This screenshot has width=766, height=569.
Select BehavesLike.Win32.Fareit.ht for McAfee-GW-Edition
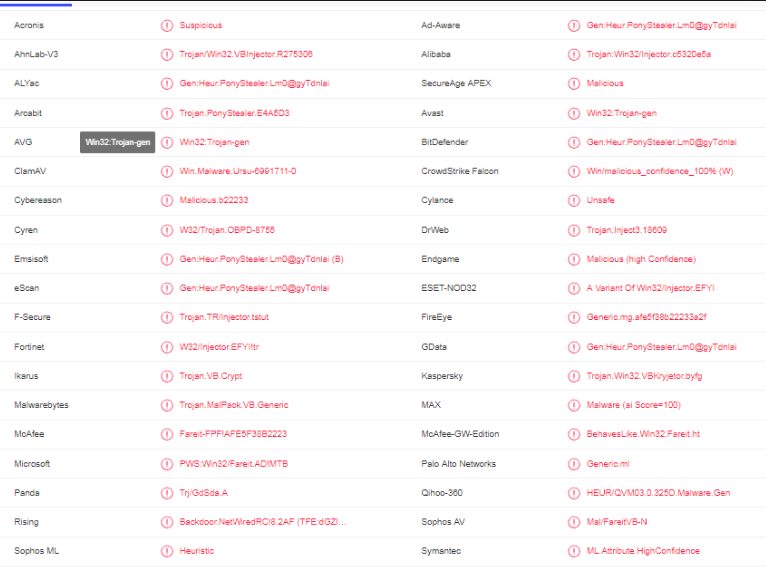[x=643, y=434]
